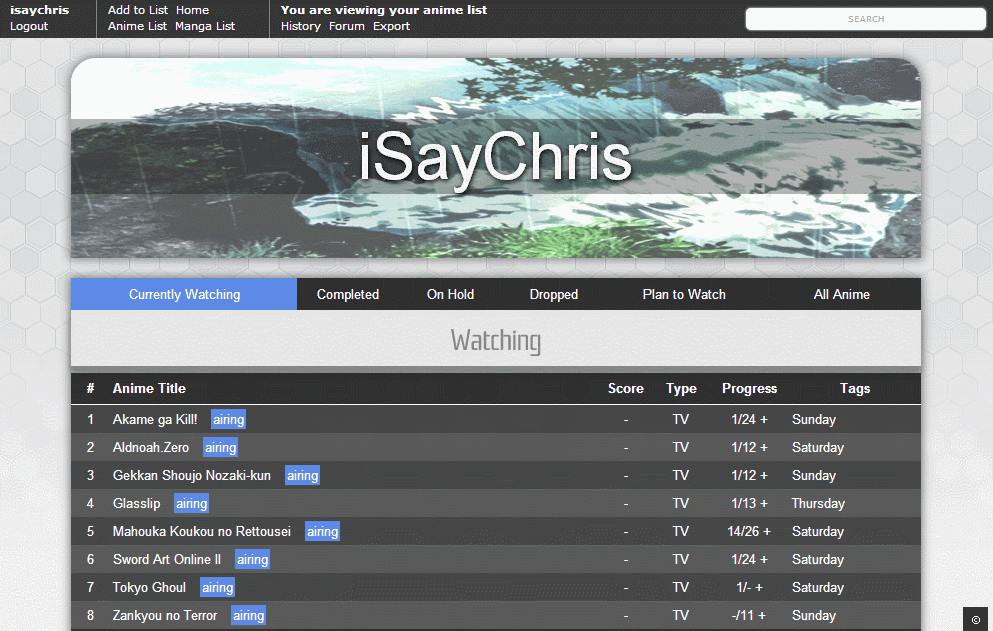Click the Logout link
Image resolution: width=993 pixels, height=631 pixels.
29,27
